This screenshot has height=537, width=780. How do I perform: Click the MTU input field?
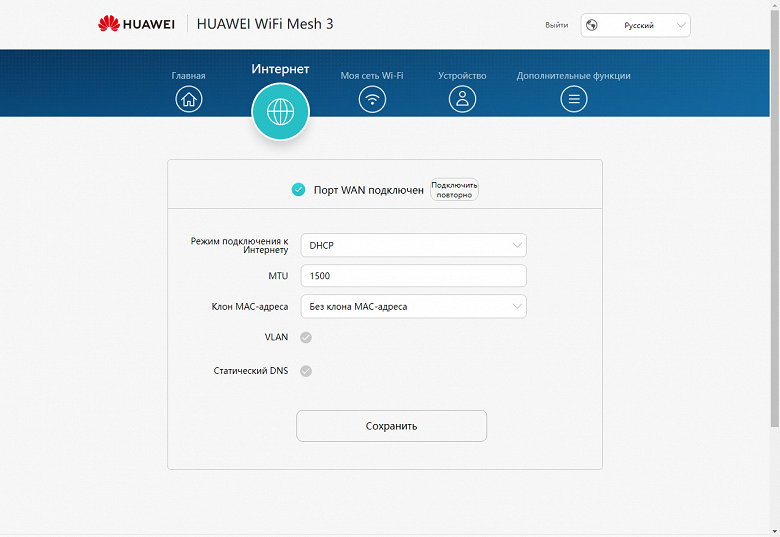click(413, 275)
